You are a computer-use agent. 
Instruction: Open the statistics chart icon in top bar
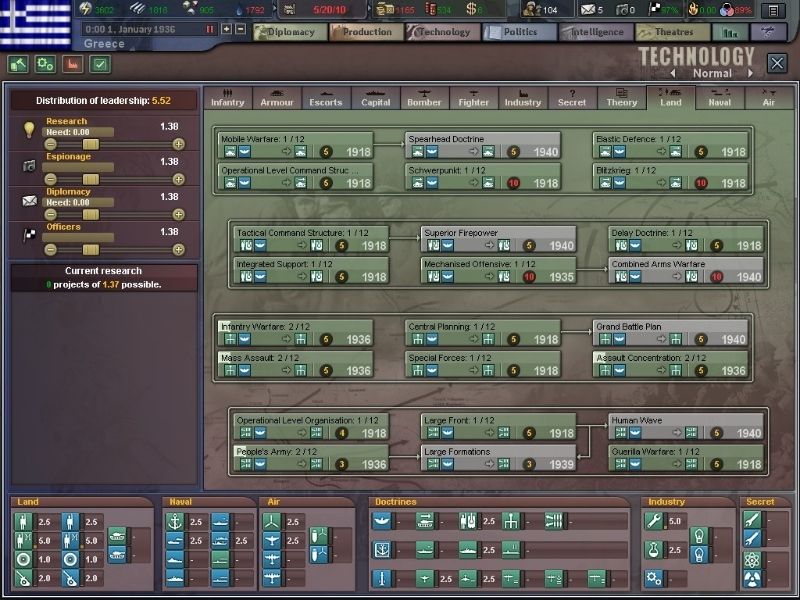pyautogui.click(x=730, y=32)
